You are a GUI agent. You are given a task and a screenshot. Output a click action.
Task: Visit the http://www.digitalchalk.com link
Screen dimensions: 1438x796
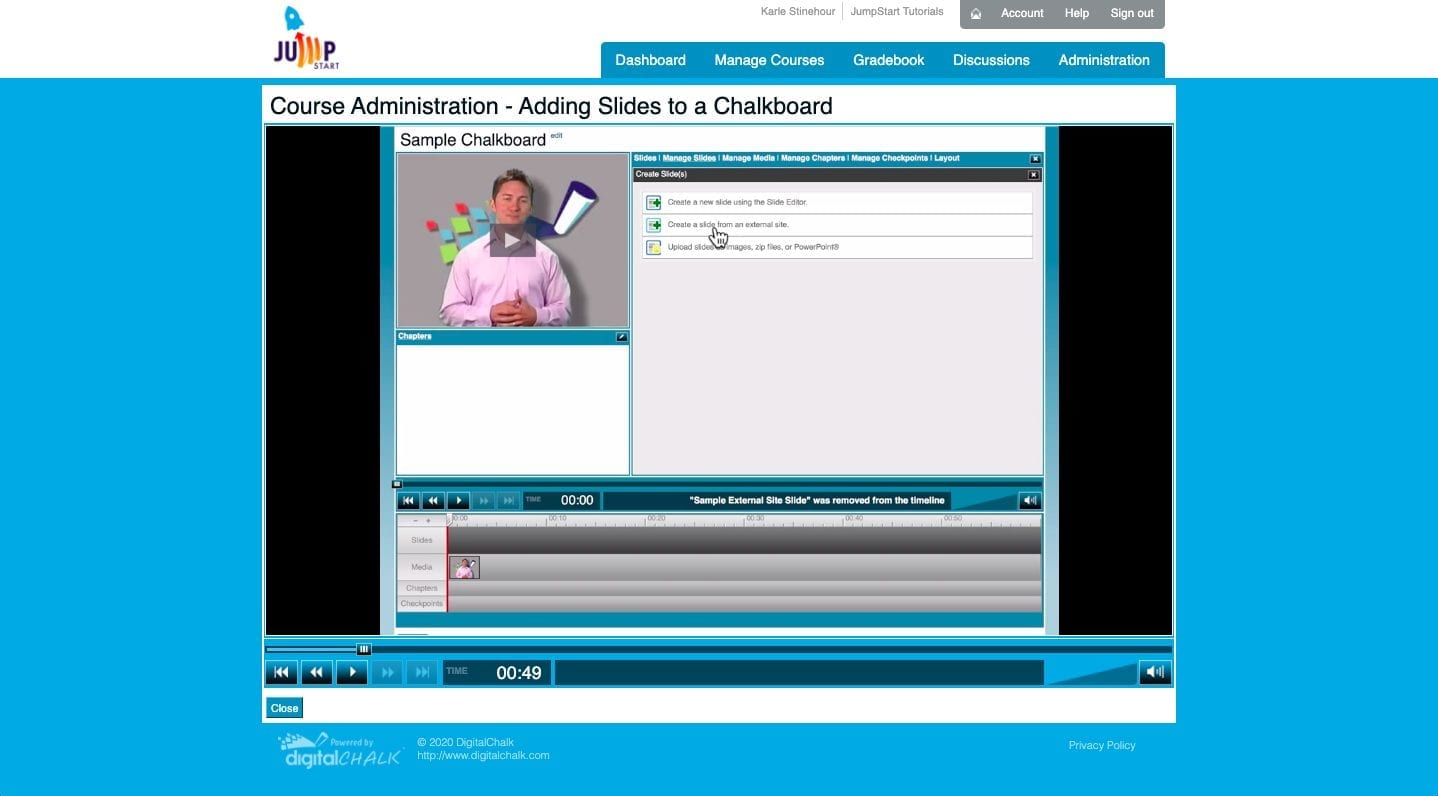coord(483,755)
